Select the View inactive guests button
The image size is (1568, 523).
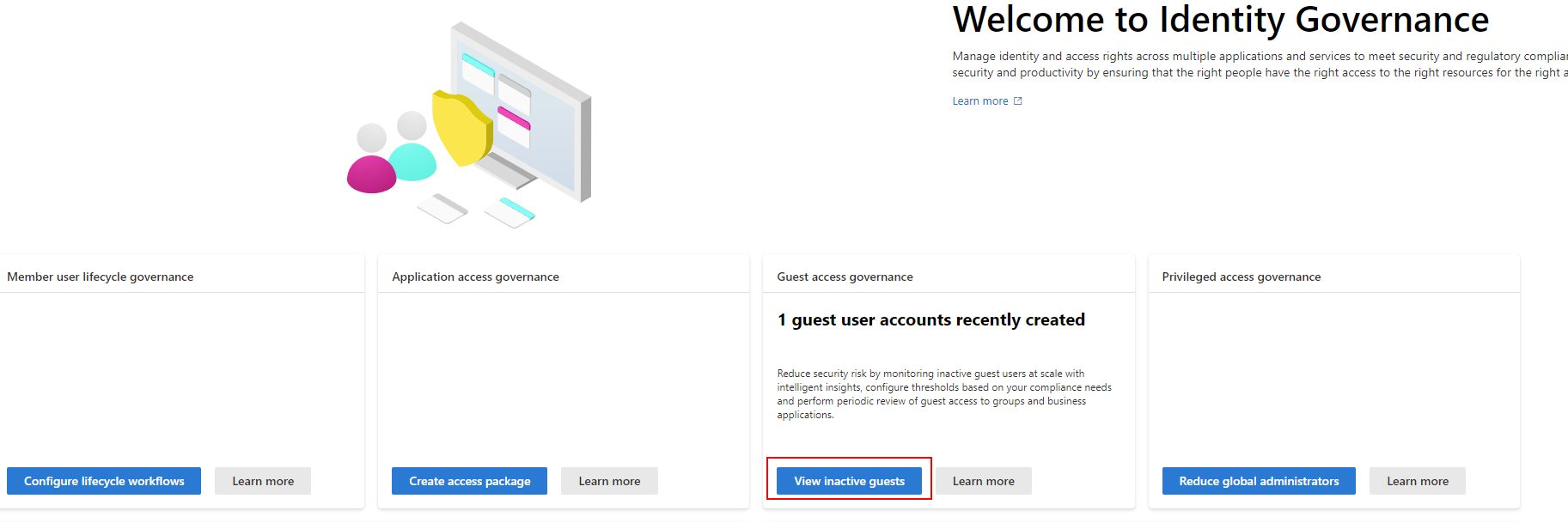[849, 481]
